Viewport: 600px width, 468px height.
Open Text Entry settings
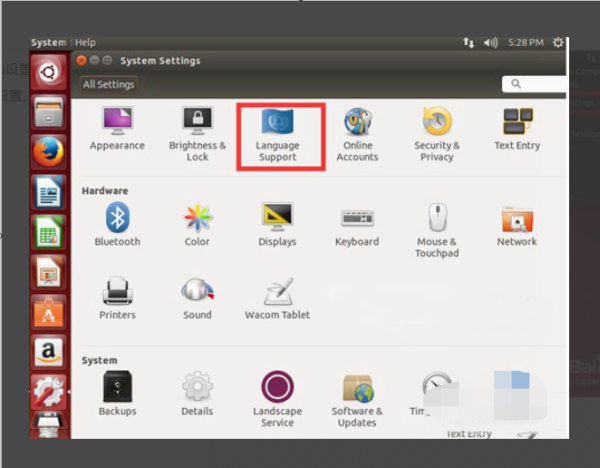[517, 129]
